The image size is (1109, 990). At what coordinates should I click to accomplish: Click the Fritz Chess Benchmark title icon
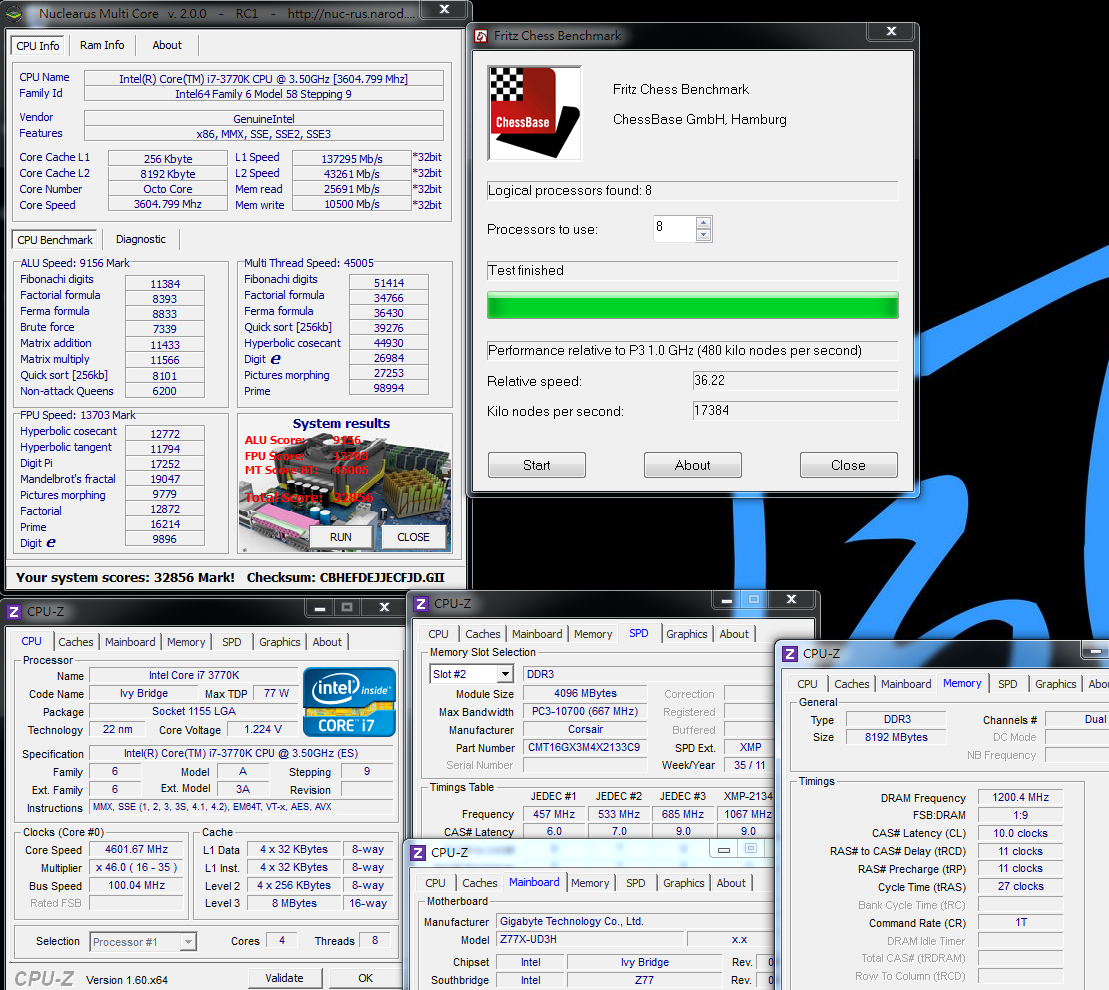[x=482, y=36]
